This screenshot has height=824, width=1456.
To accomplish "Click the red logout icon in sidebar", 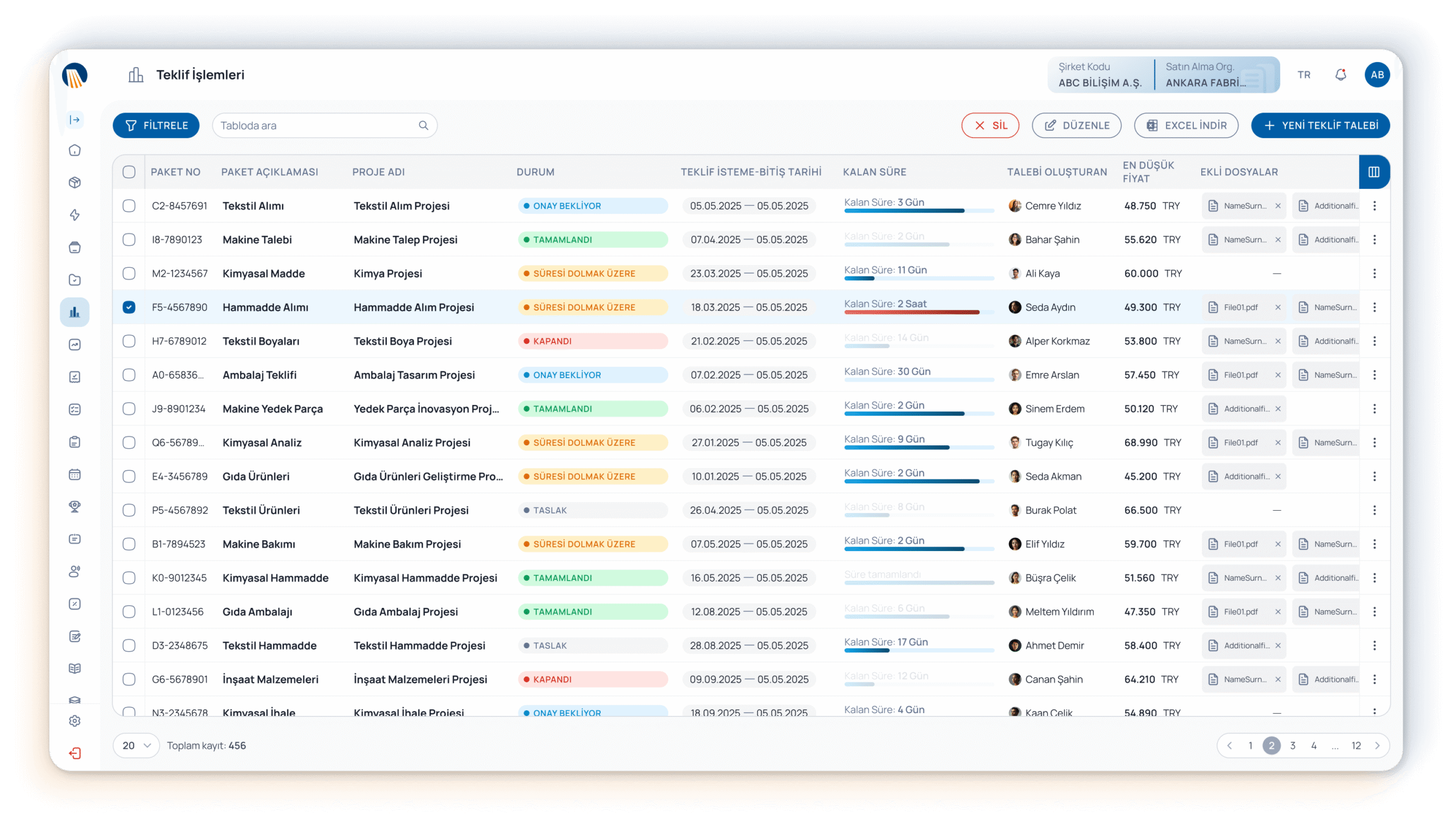I will (x=75, y=753).
